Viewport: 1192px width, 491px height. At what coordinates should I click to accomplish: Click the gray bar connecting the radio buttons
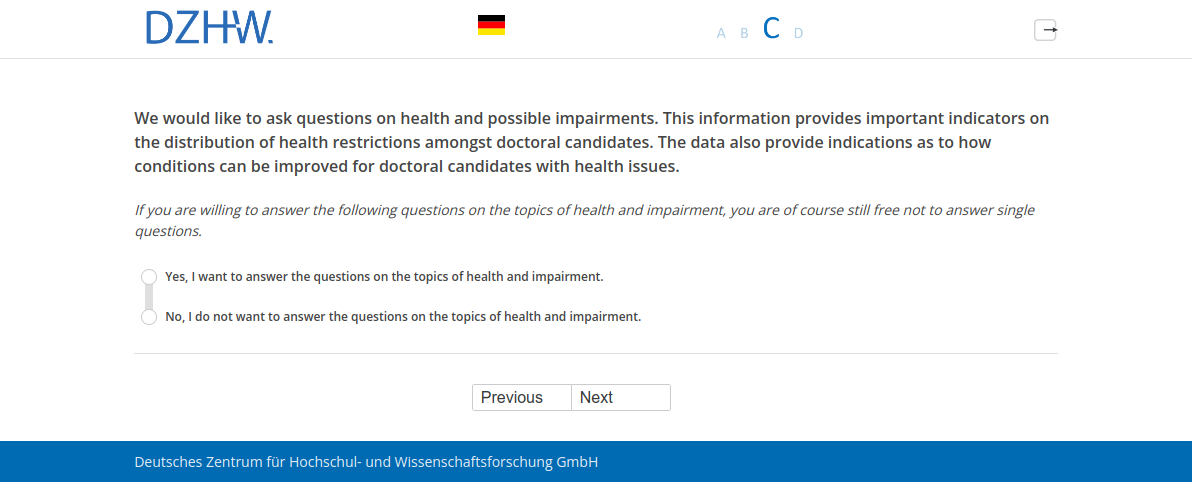[149, 297]
